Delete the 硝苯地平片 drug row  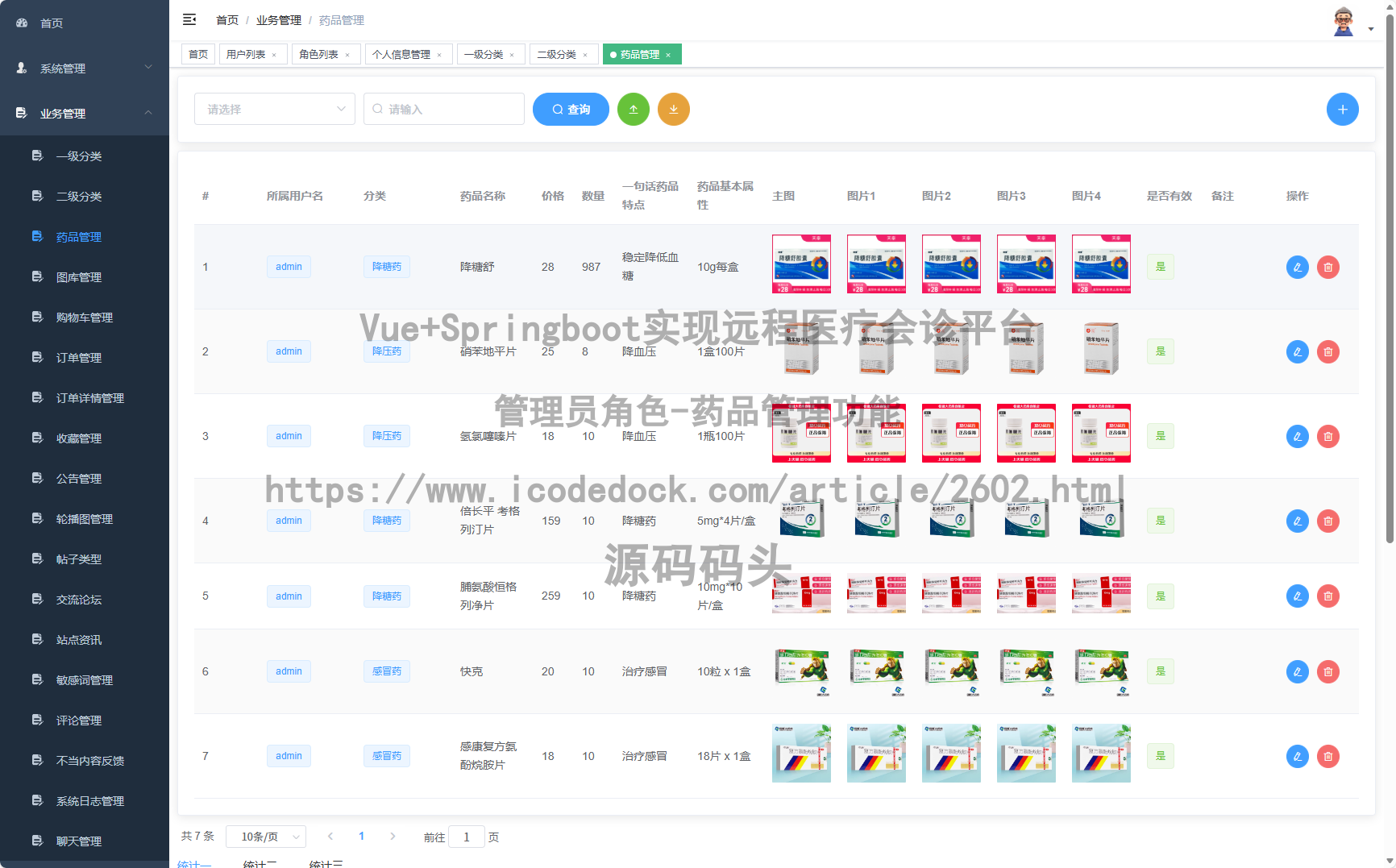point(1327,351)
